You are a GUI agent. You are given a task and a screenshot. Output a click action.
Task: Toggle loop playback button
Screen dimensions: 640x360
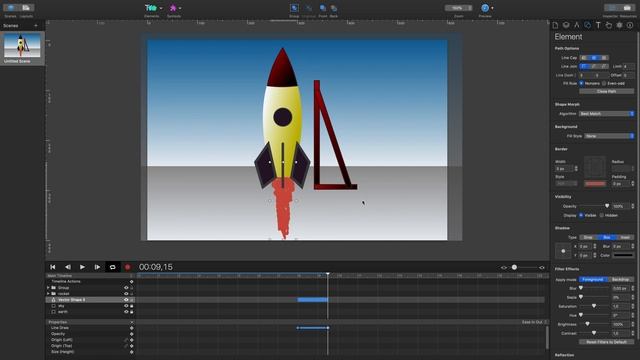pos(112,267)
